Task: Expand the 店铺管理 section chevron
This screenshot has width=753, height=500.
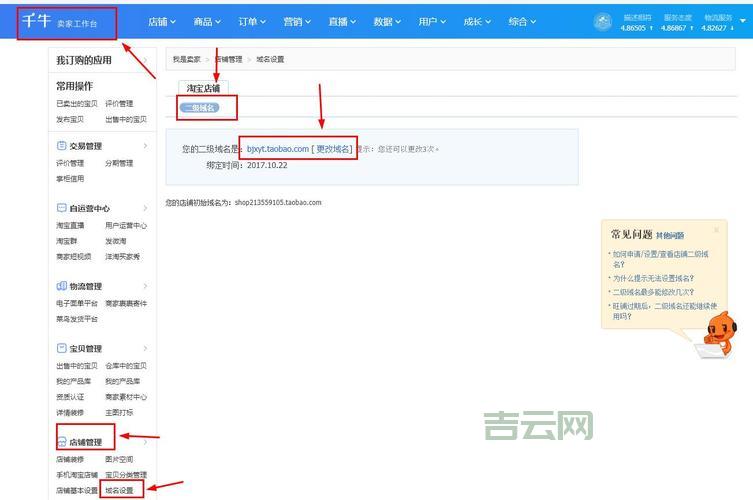Action: (x=146, y=442)
